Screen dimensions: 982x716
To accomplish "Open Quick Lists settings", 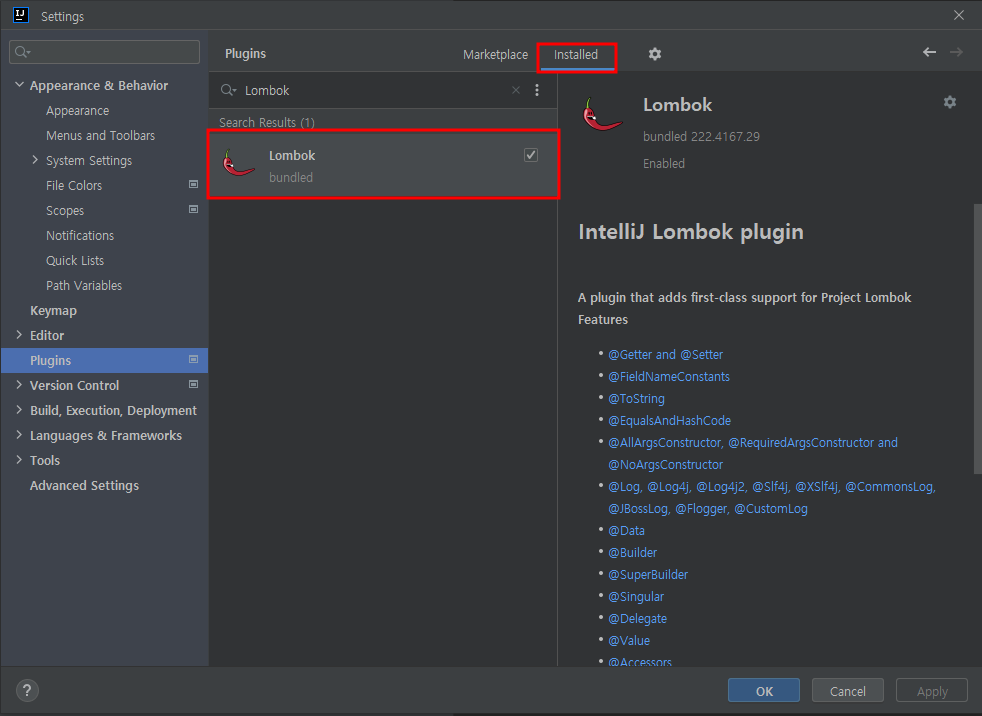I will pos(75,261).
